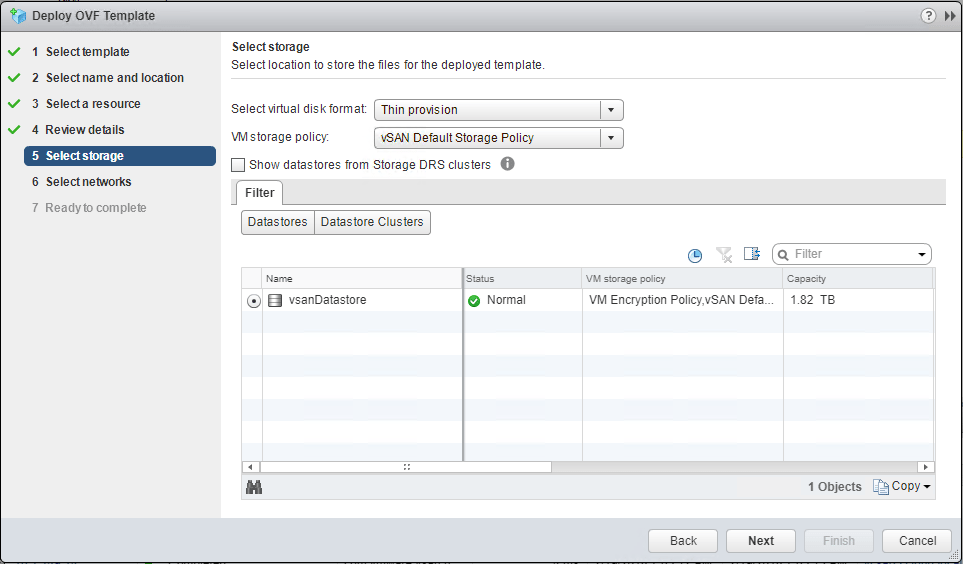
Task: Click the binoculars find icon
Action: pos(254,487)
